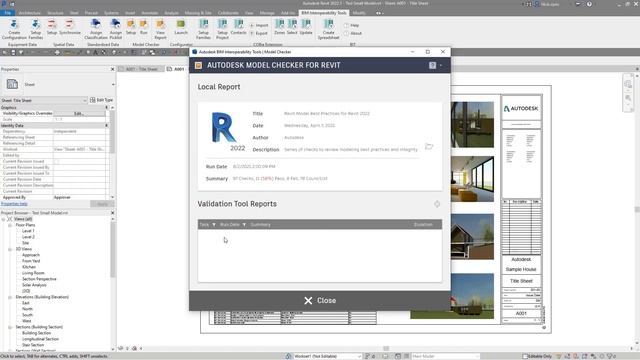Select Living Room 3D view in browser
640x360 pixels.
tap(33, 273)
